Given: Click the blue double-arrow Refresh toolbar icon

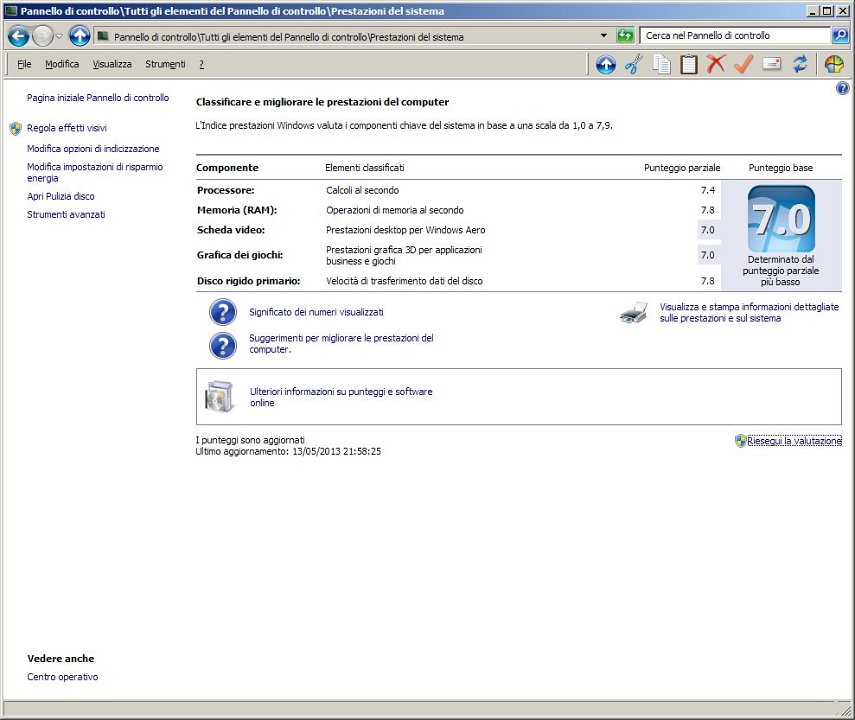Looking at the screenshot, I should click(x=799, y=64).
